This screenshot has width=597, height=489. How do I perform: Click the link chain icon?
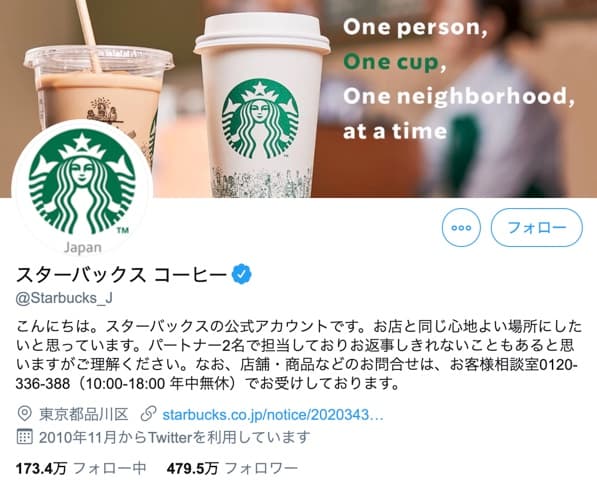click(148, 414)
